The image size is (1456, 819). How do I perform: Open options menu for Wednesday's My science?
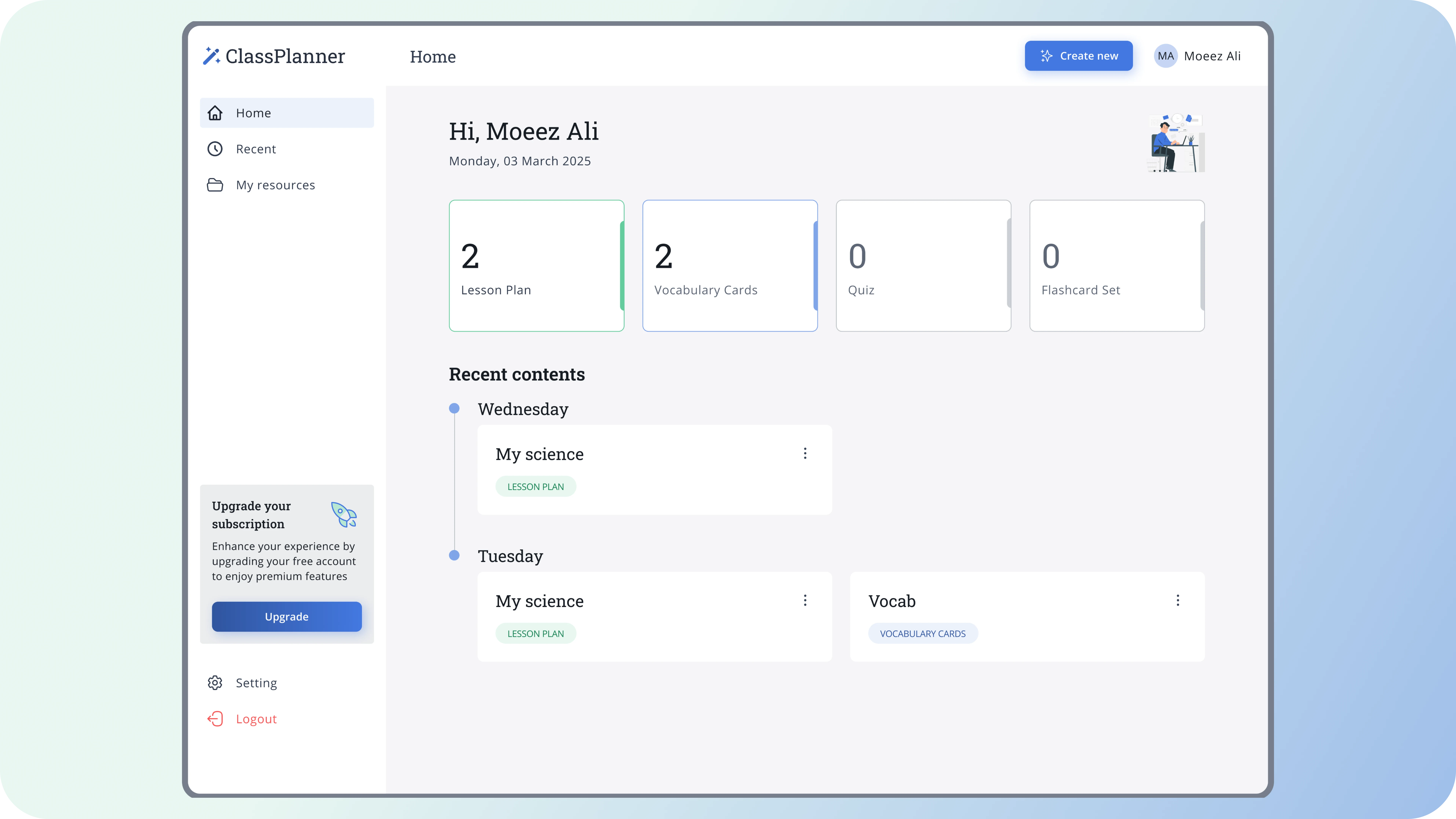point(805,453)
